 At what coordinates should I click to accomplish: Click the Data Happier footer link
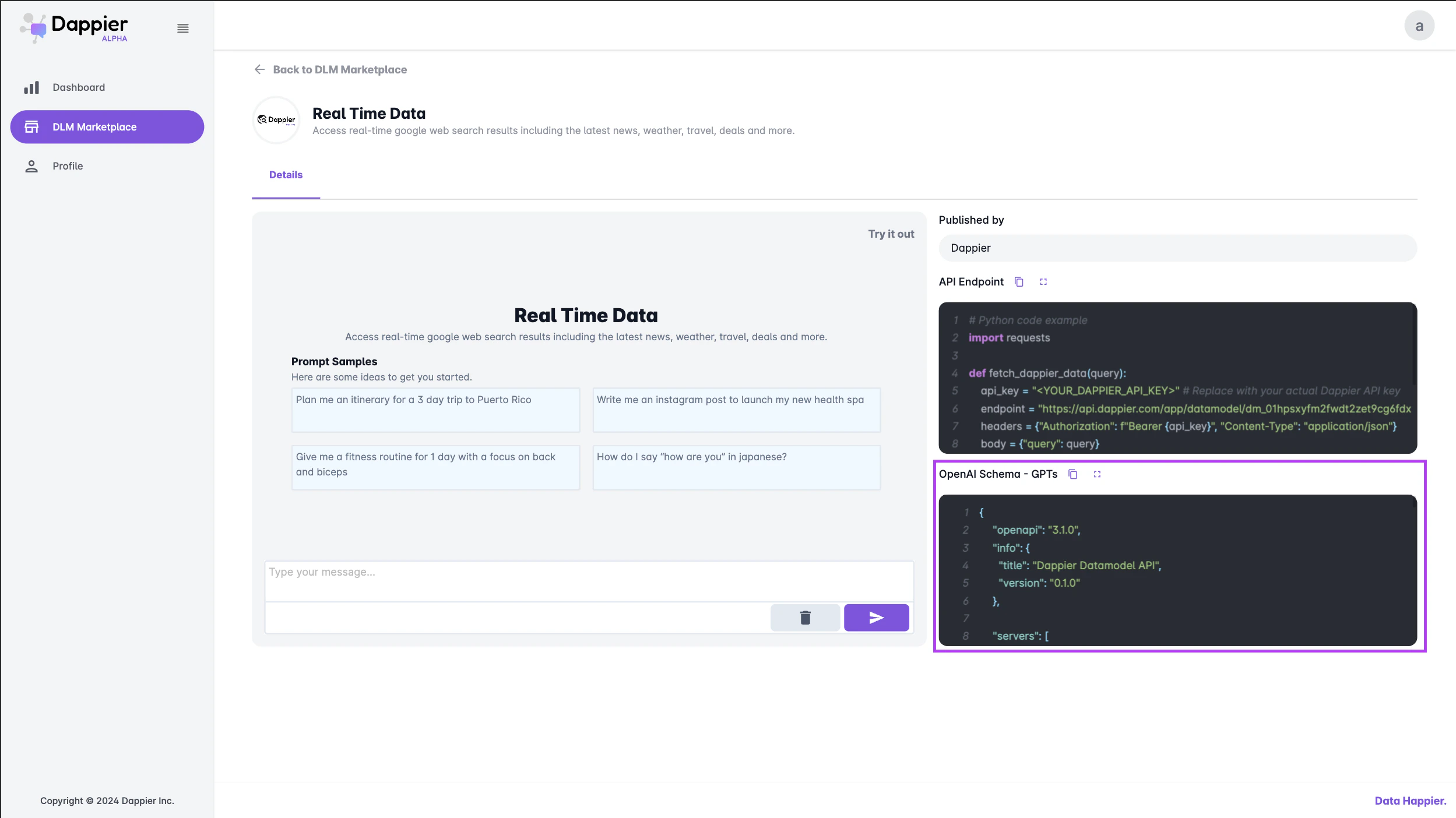(x=1410, y=801)
